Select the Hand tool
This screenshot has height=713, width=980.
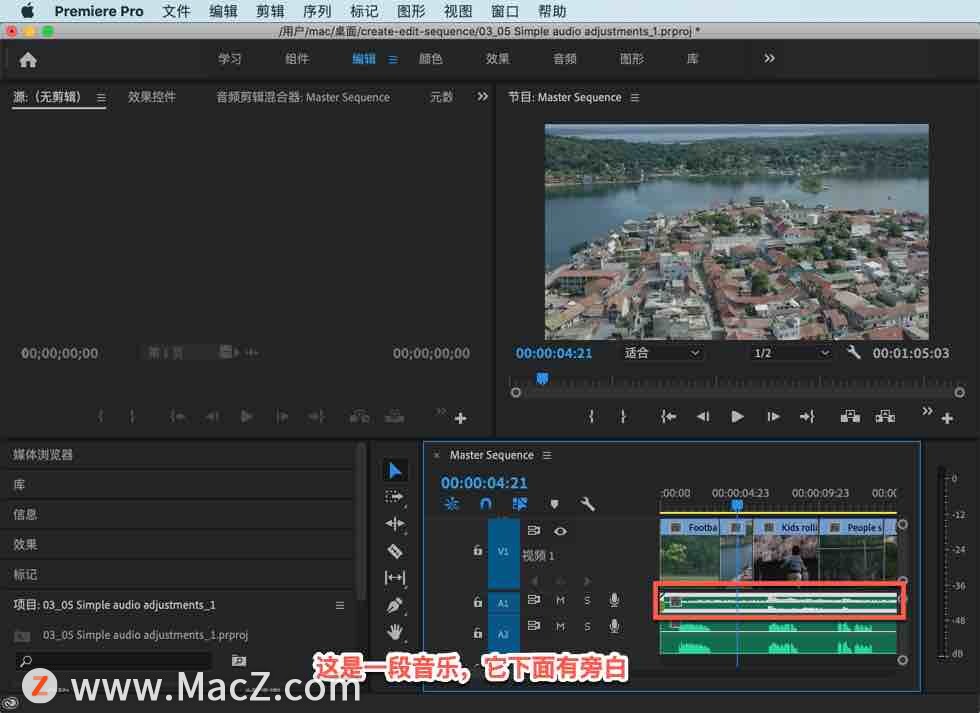pos(395,632)
